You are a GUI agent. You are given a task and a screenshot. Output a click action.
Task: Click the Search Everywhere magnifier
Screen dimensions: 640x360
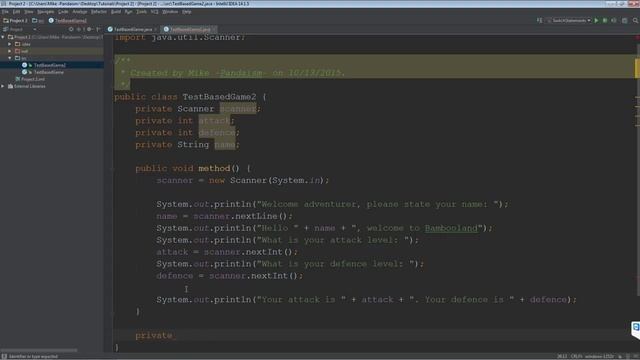click(636, 20)
